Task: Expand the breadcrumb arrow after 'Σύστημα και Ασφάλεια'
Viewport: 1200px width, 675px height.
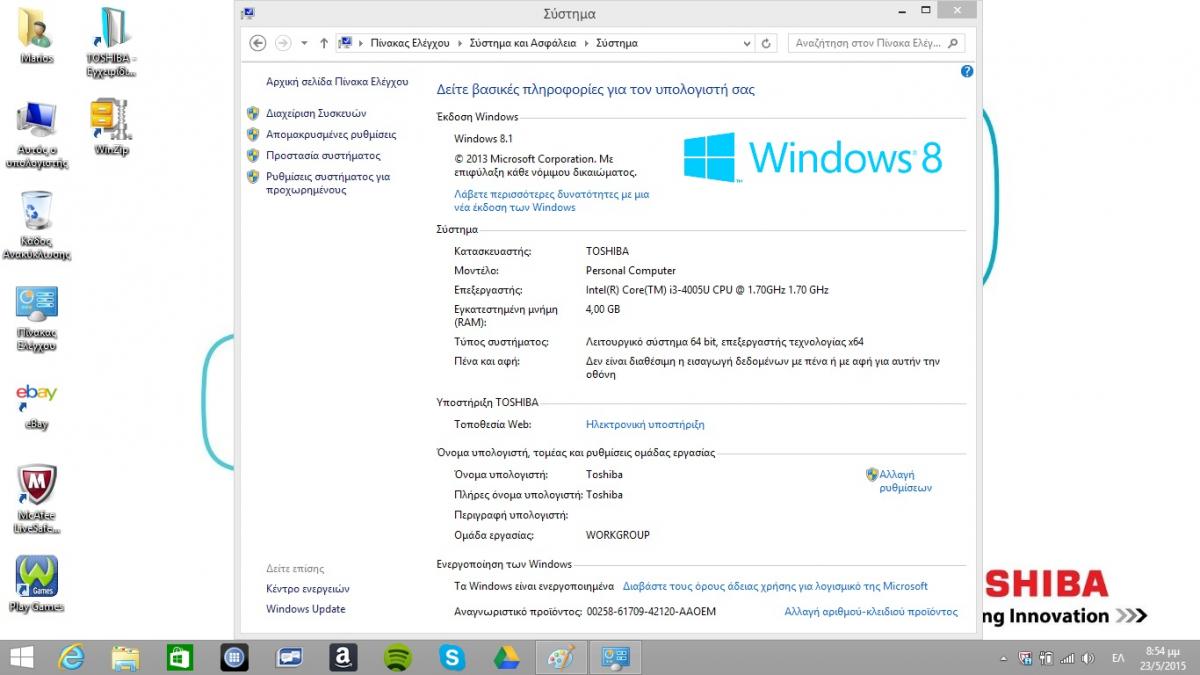Action: (587, 43)
